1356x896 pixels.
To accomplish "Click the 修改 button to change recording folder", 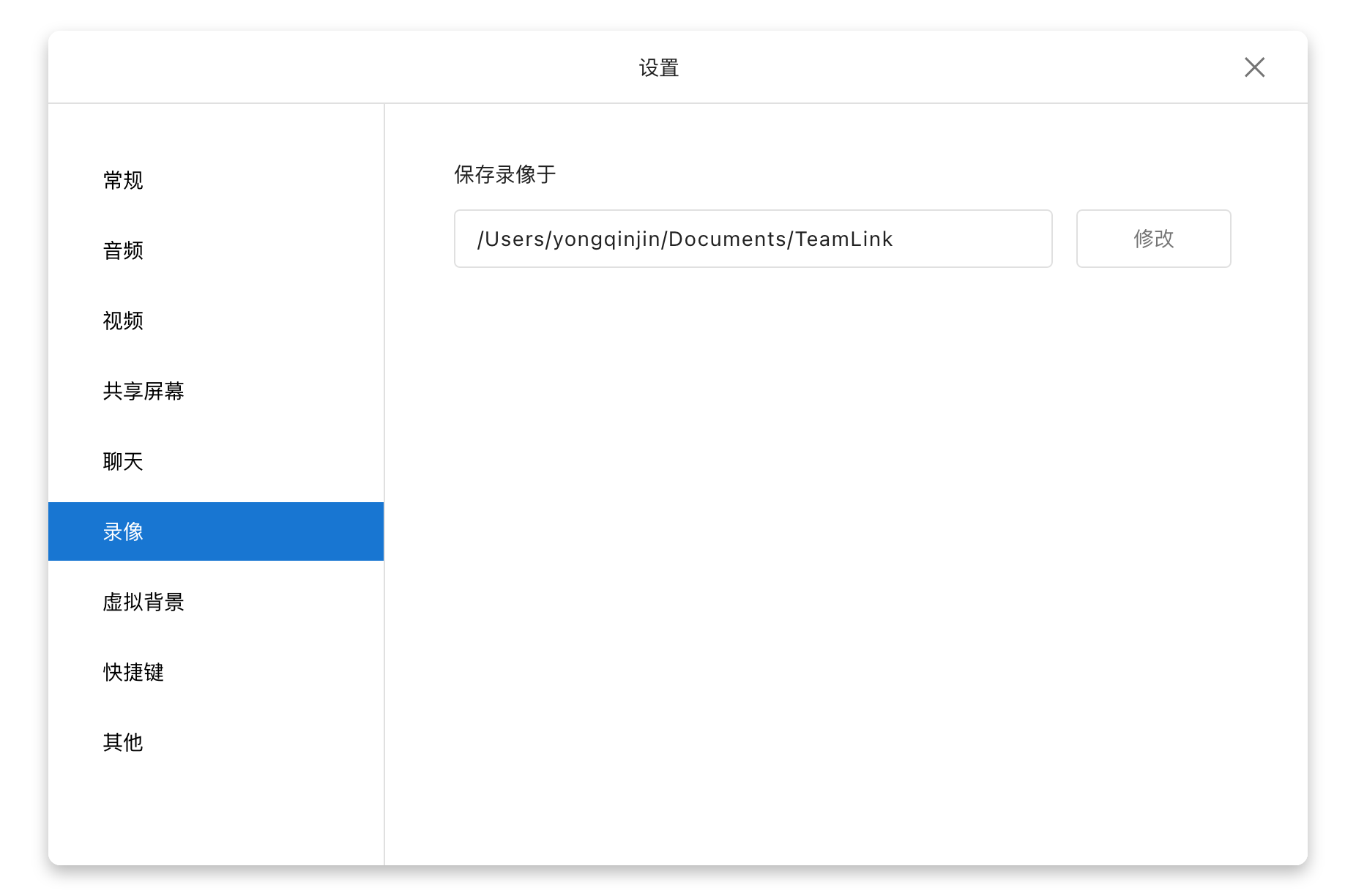I will tap(1153, 239).
